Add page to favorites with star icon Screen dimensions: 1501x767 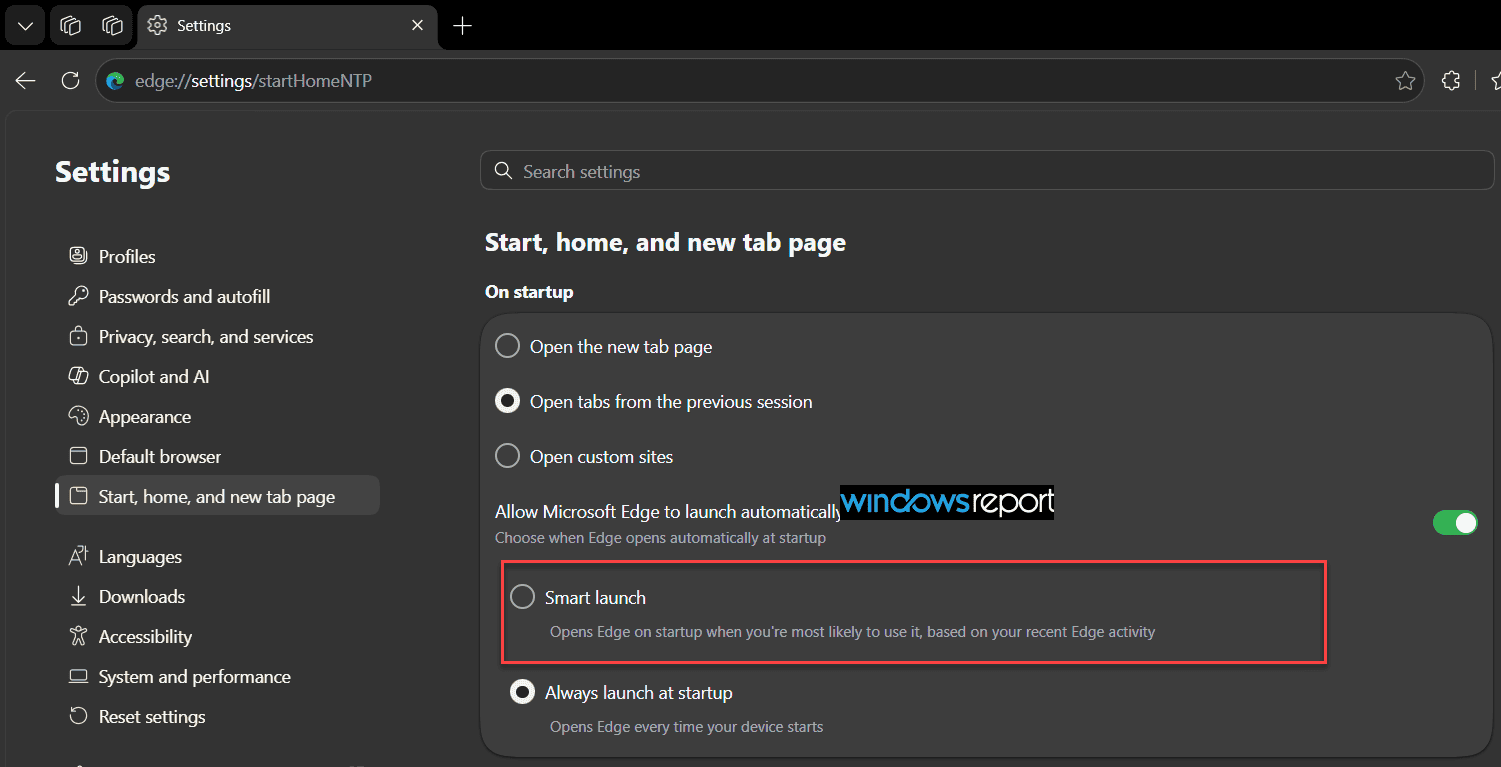(1405, 81)
